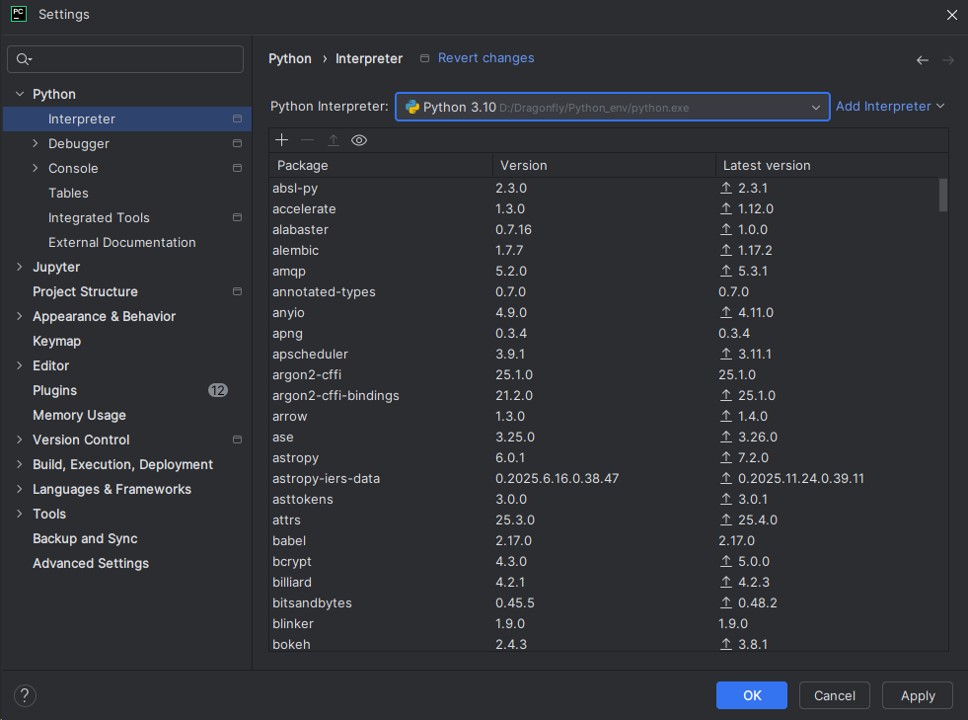Click the search icon in settings search
Viewport: 968px width, 720px height.
click(23, 59)
